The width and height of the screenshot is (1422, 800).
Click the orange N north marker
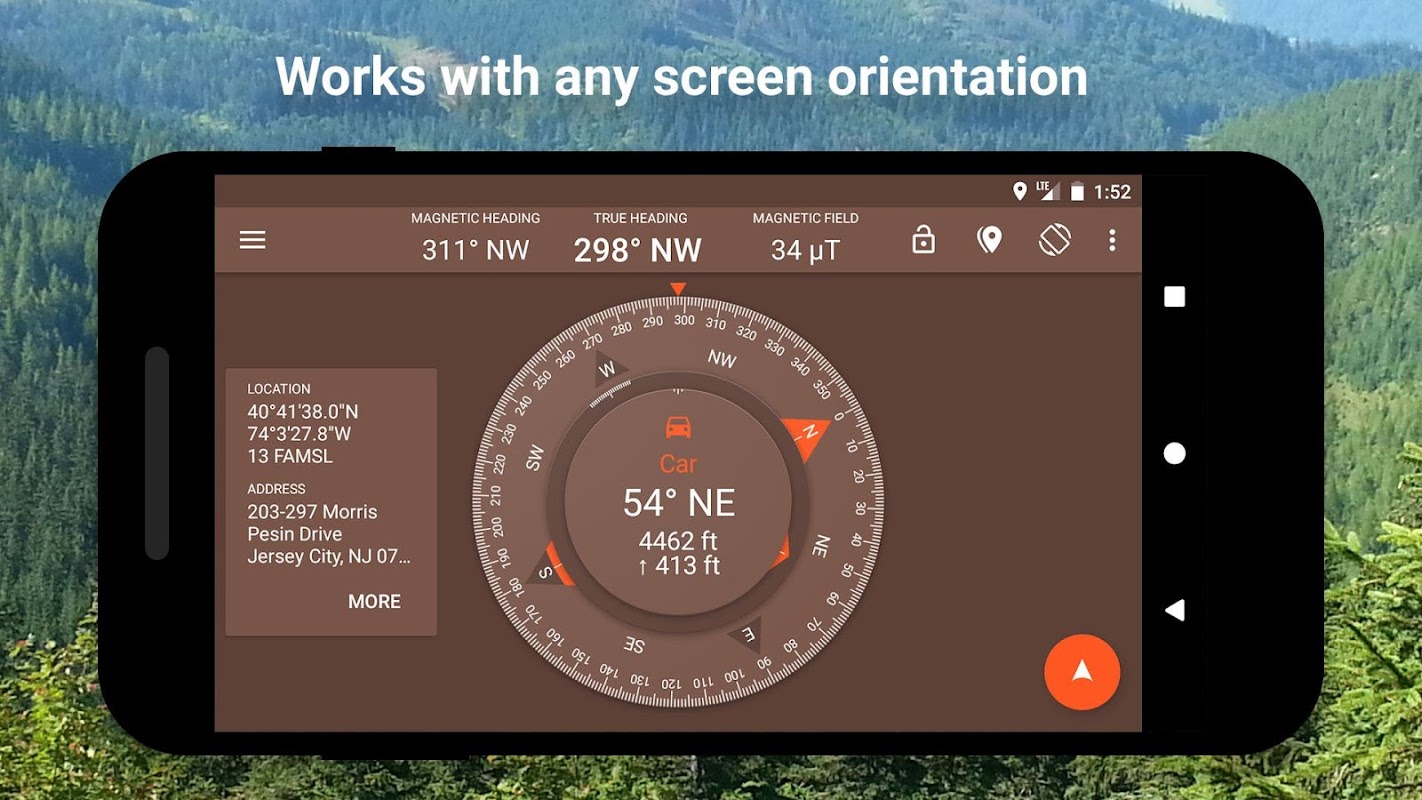808,437
